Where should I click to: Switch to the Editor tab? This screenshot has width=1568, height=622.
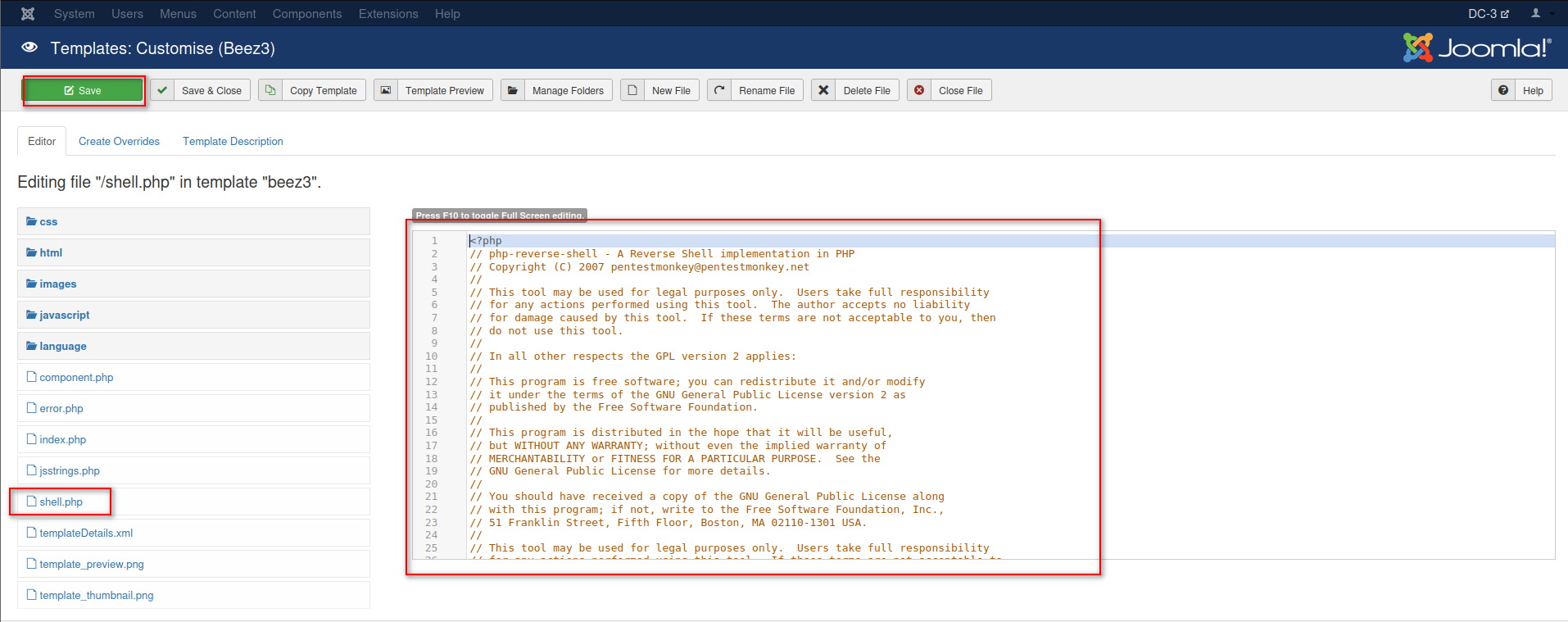pos(42,141)
